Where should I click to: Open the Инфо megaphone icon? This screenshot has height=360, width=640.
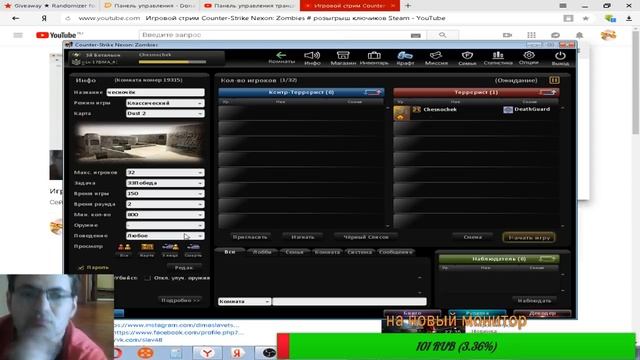coord(312,58)
